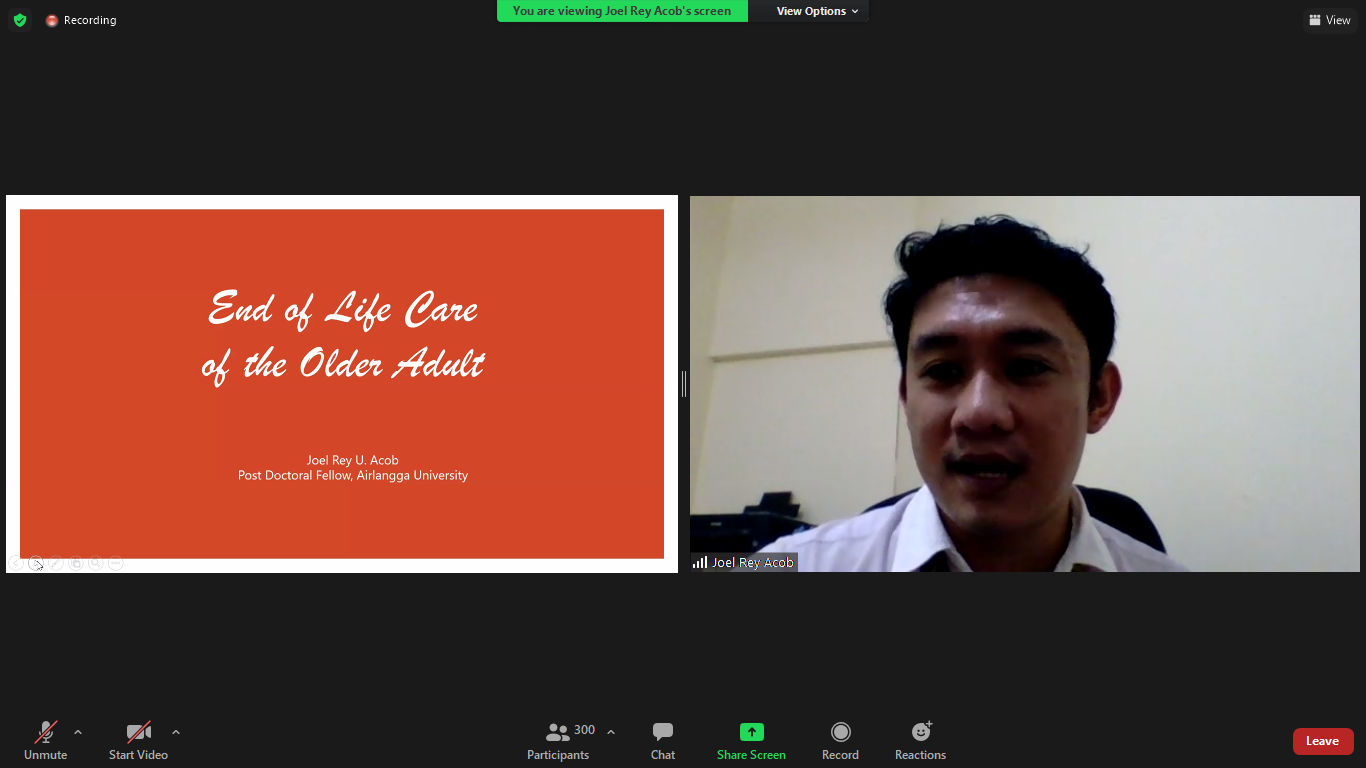This screenshot has height=768, width=1366.
Task: Click the previous slide arrow on the slide
Action: pos(16,563)
